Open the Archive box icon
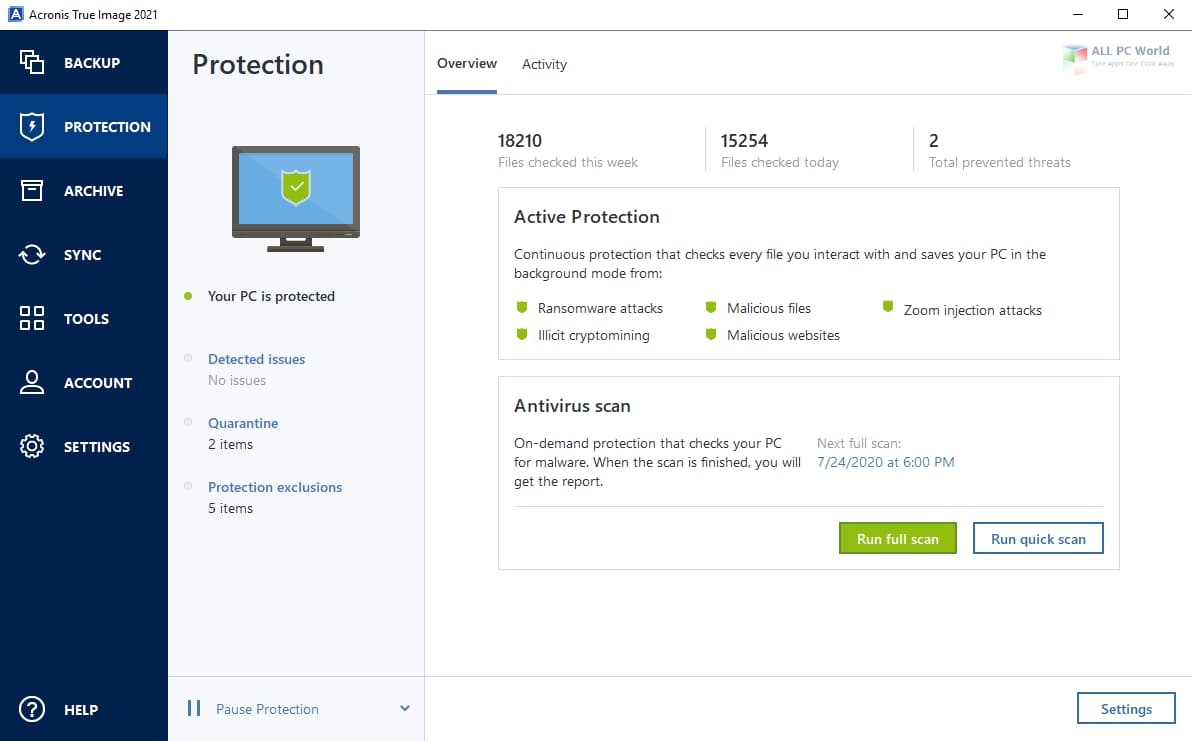Image resolution: width=1192 pixels, height=741 pixels. point(31,190)
